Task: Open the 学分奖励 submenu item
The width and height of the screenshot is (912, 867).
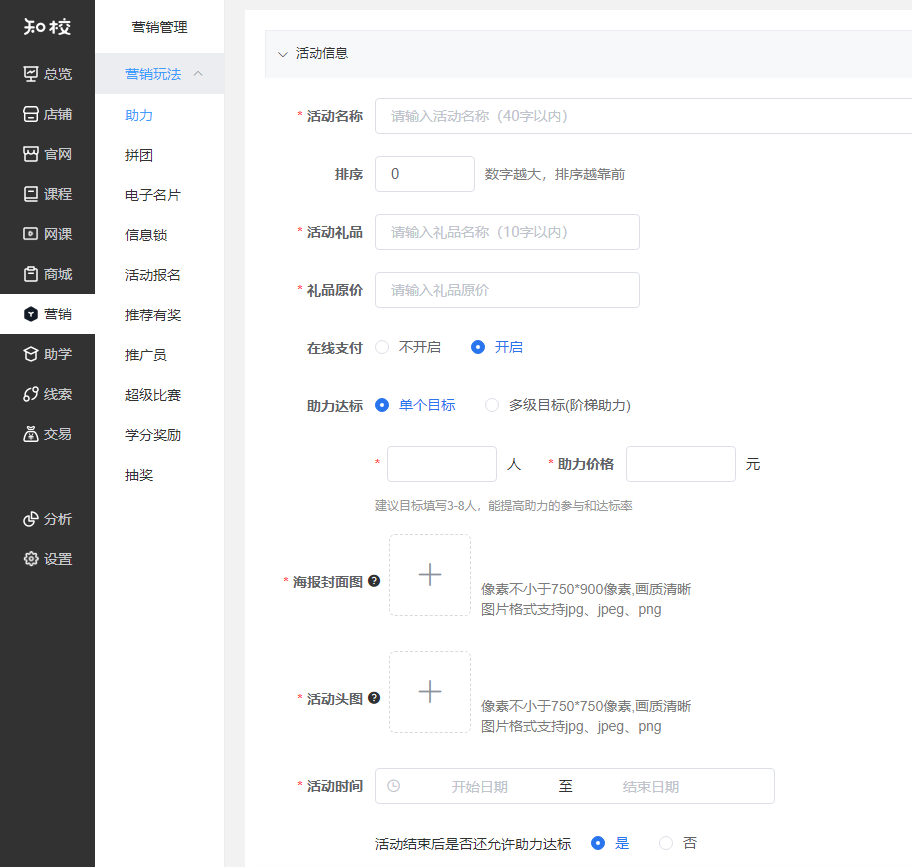Action: (153, 435)
